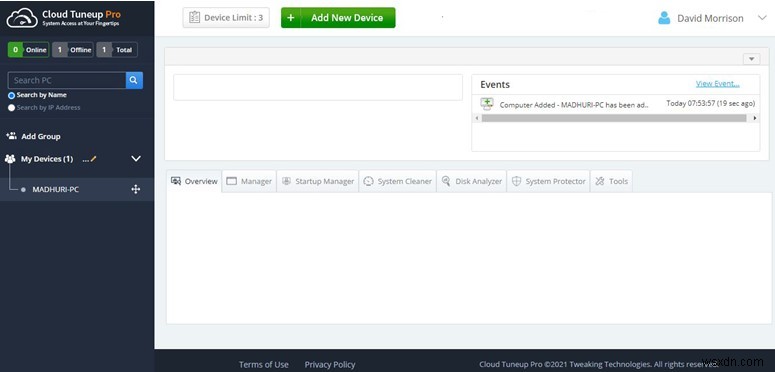This screenshot has width=775, height=372.
Task: Click the Computer Added event icon
Action: tap(487, 104)
